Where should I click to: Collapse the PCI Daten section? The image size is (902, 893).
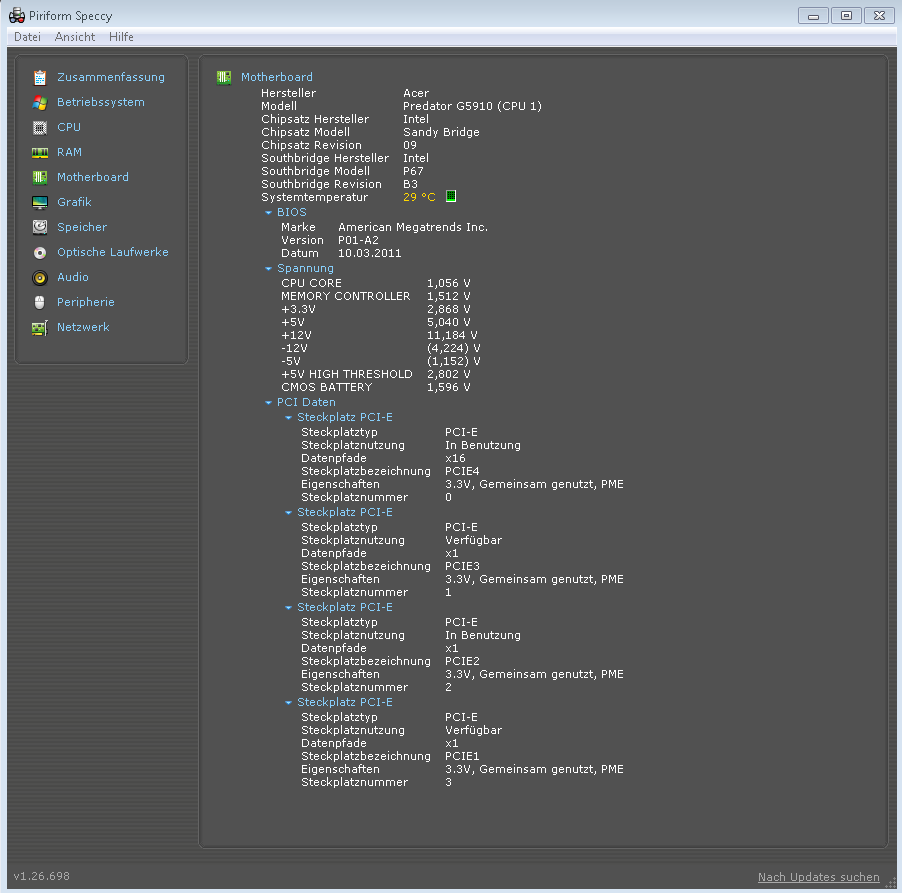(268, 403)
